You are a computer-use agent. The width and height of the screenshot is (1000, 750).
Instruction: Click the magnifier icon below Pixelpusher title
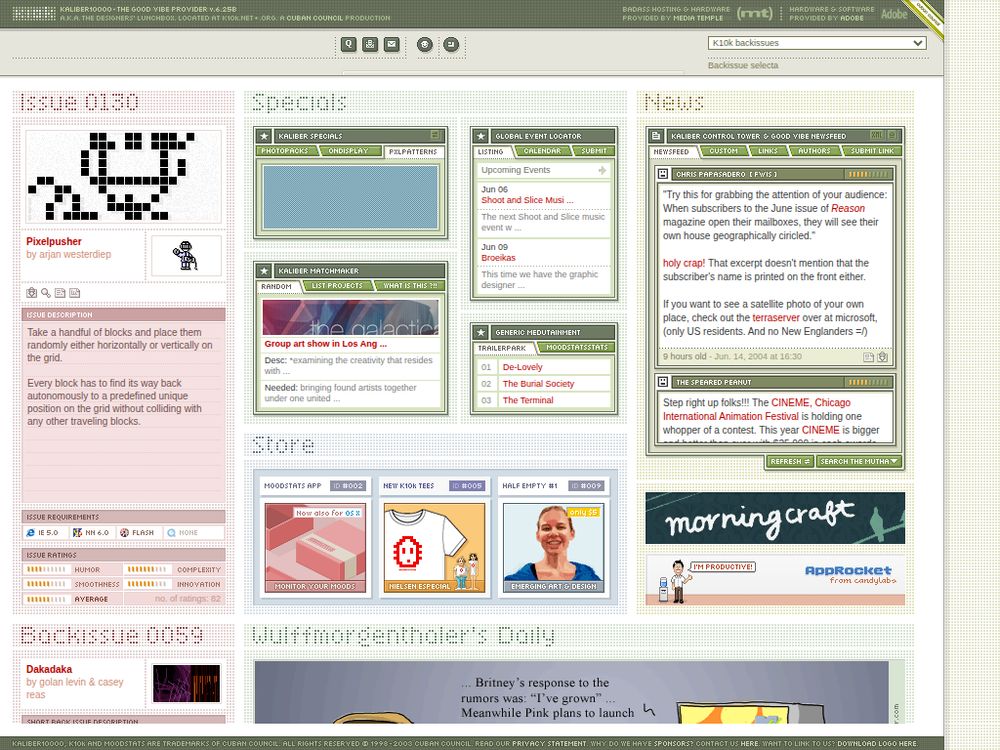click(x=46, y=293)
